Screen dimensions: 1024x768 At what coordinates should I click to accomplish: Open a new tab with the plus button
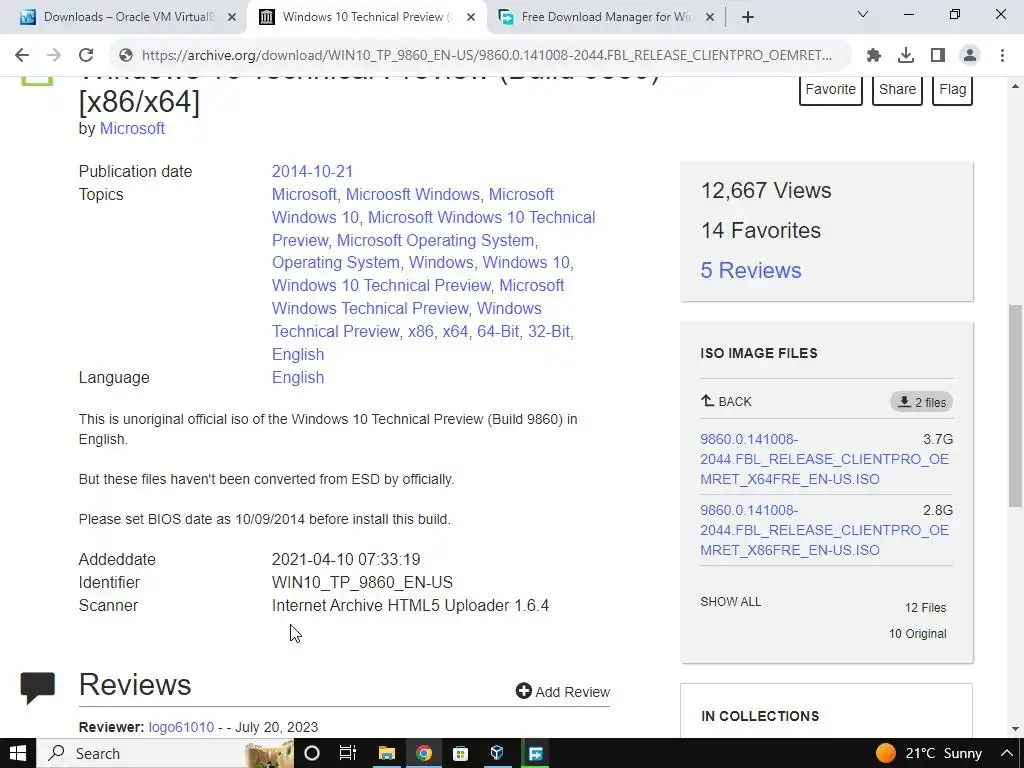tap(748, 17)
